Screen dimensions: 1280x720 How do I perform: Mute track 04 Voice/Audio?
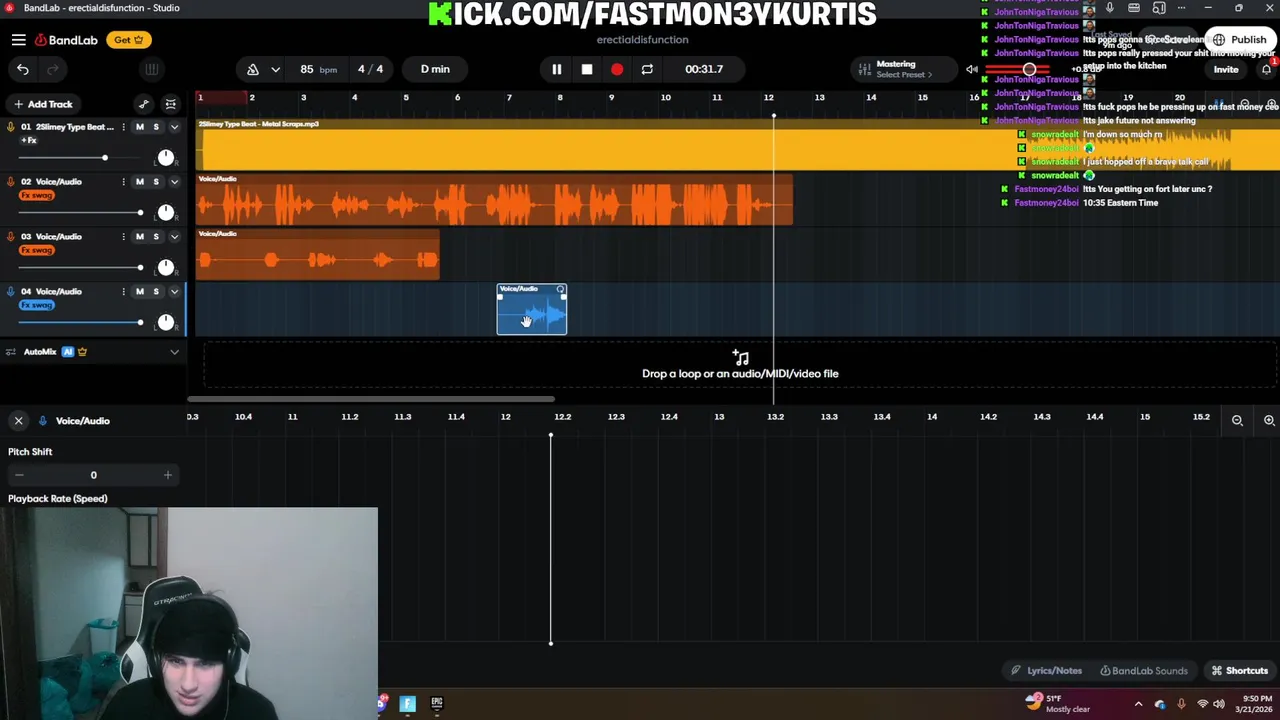point(140,292)
